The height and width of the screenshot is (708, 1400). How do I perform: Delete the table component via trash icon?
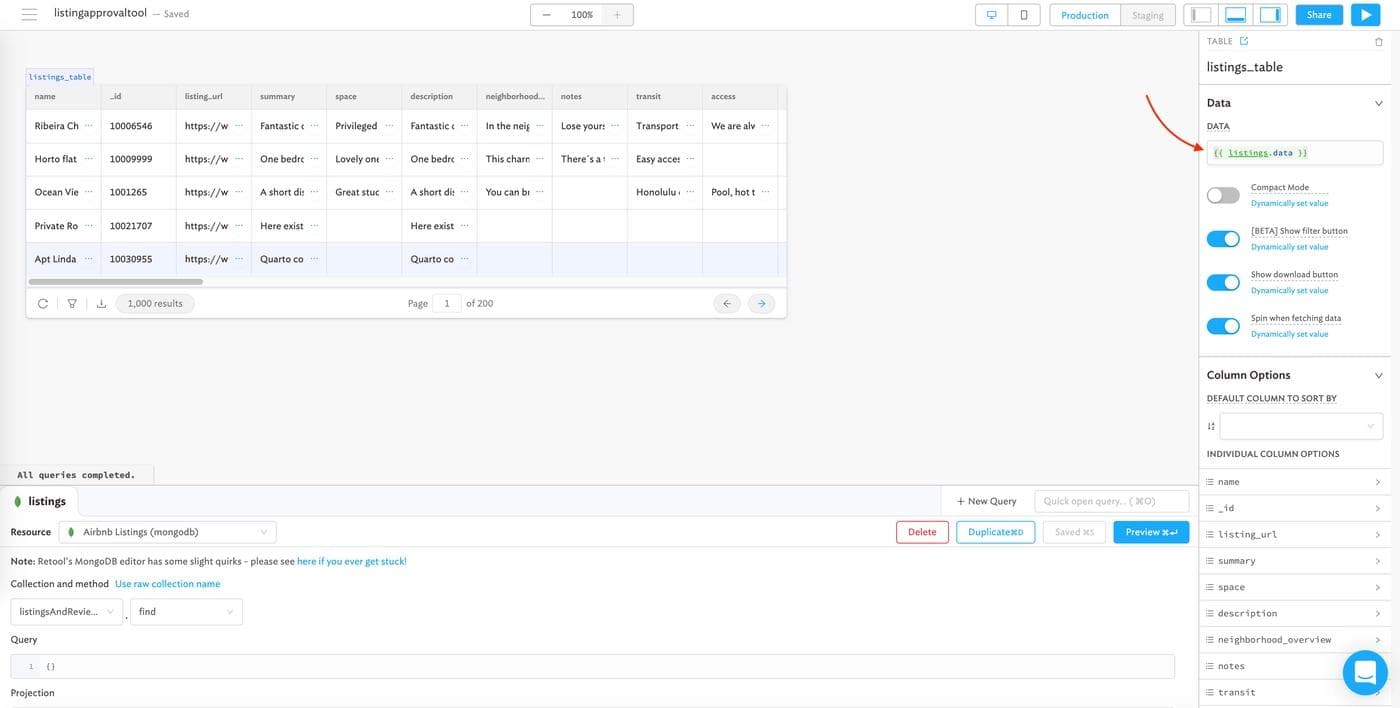click(x=1379, y=42)
